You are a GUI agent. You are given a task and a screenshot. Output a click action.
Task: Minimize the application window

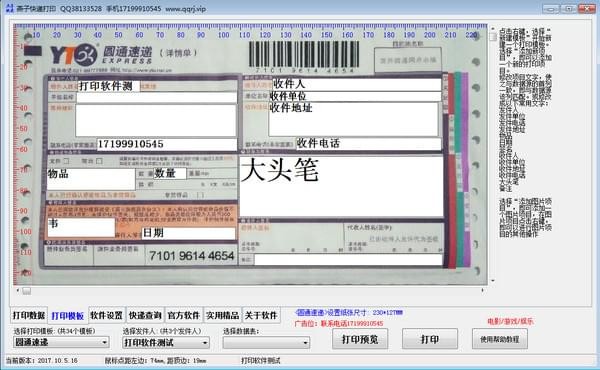(551, 8)
